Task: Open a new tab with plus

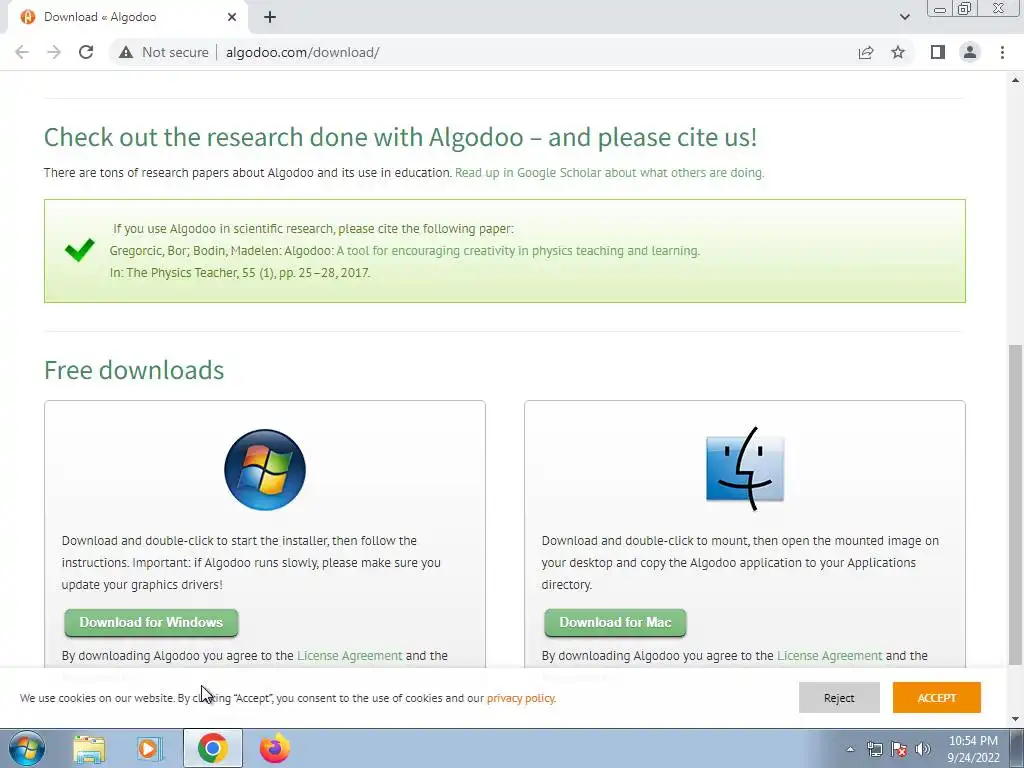Action: coord(270,17)
